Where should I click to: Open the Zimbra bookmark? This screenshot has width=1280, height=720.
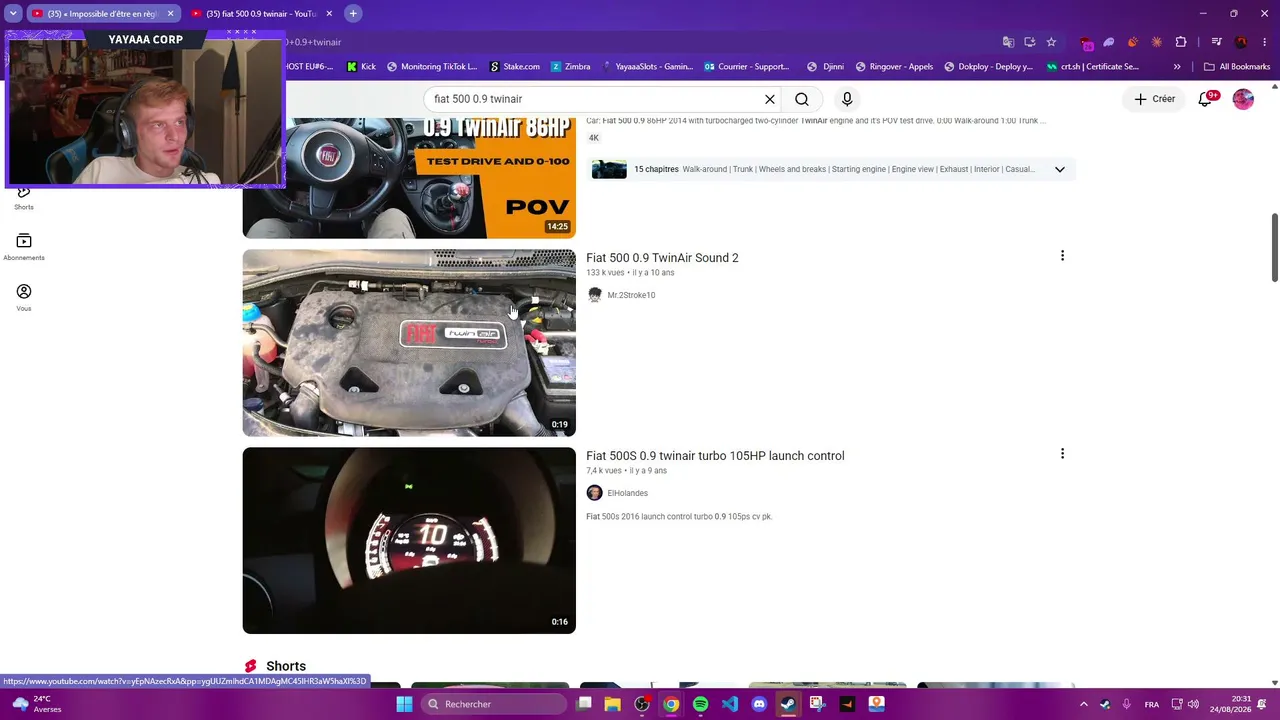(570, 67)
